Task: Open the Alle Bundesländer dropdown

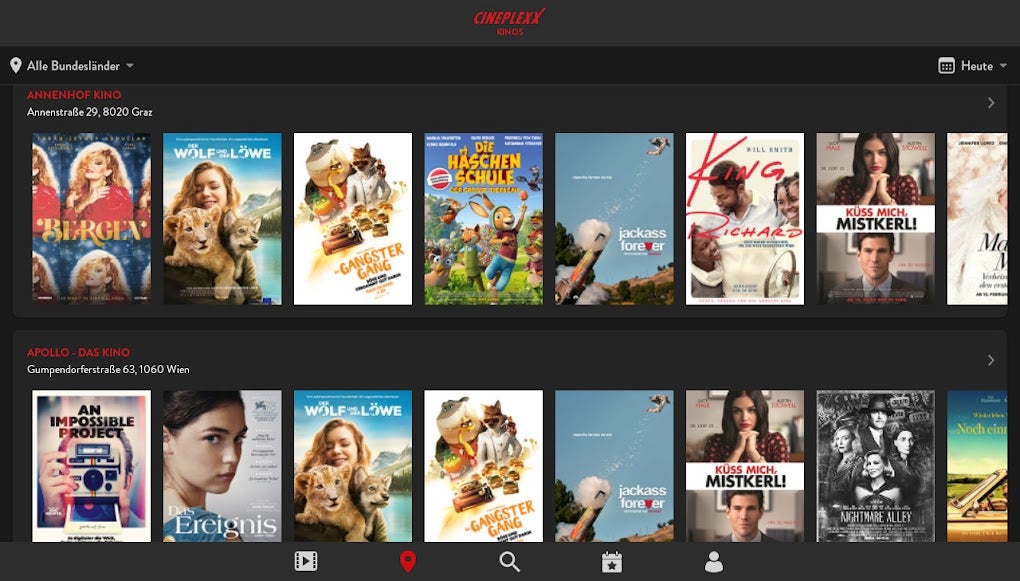Action: point(79,65)
